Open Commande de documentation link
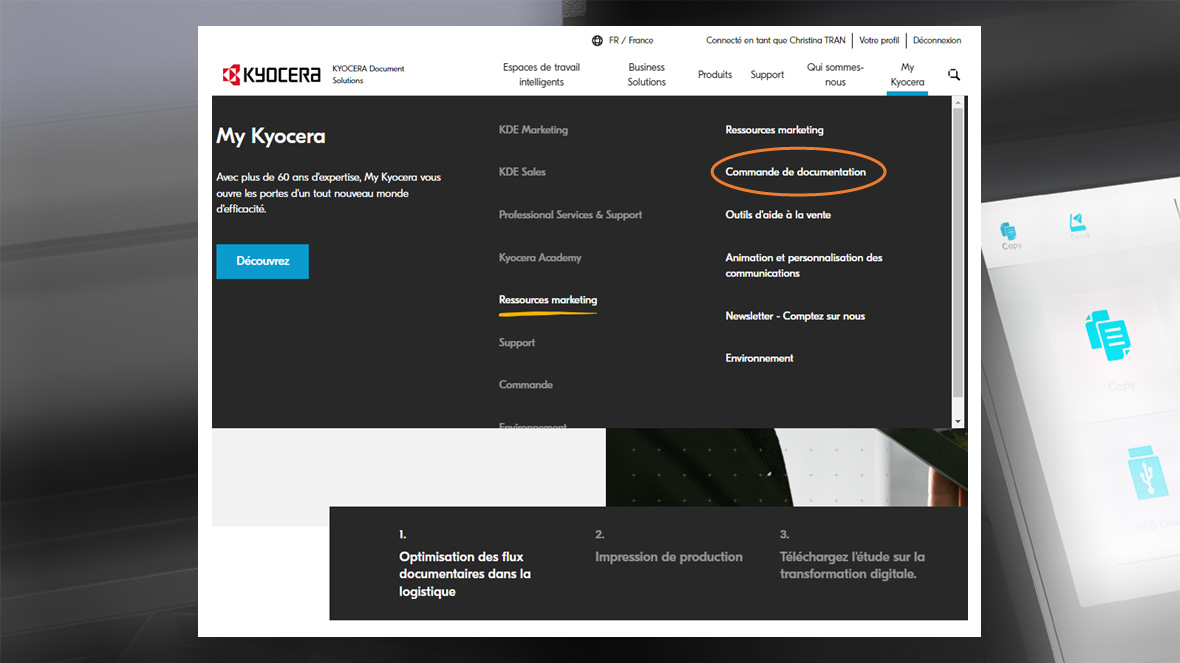This screenshot has width=1180, height=663. pyautogui.click(x=795, y=172)
